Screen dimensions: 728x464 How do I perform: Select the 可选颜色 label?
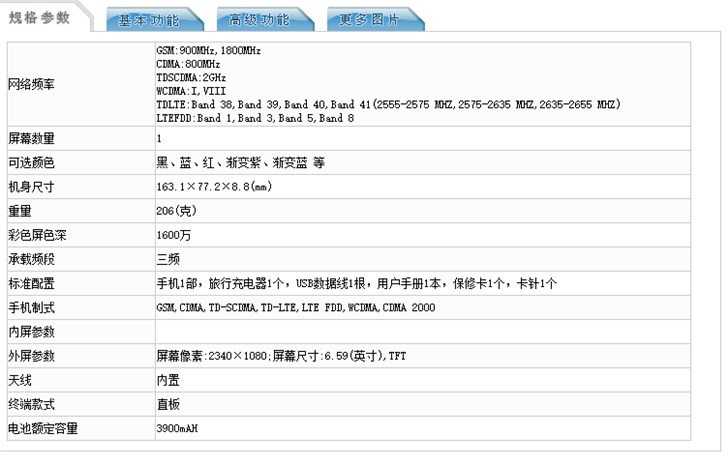coord(31,163)
